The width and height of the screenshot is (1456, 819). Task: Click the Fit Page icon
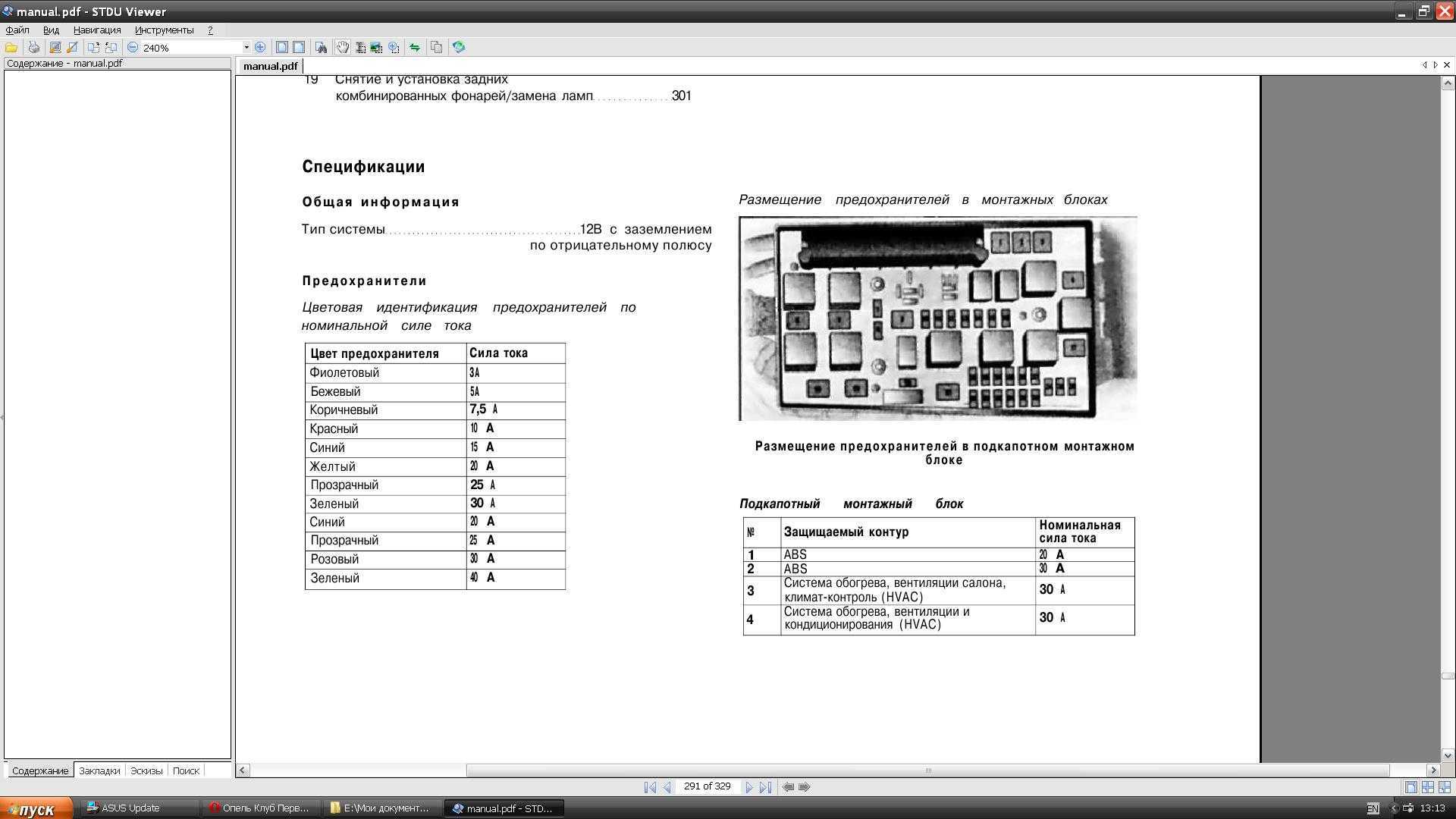coord(281,47)
